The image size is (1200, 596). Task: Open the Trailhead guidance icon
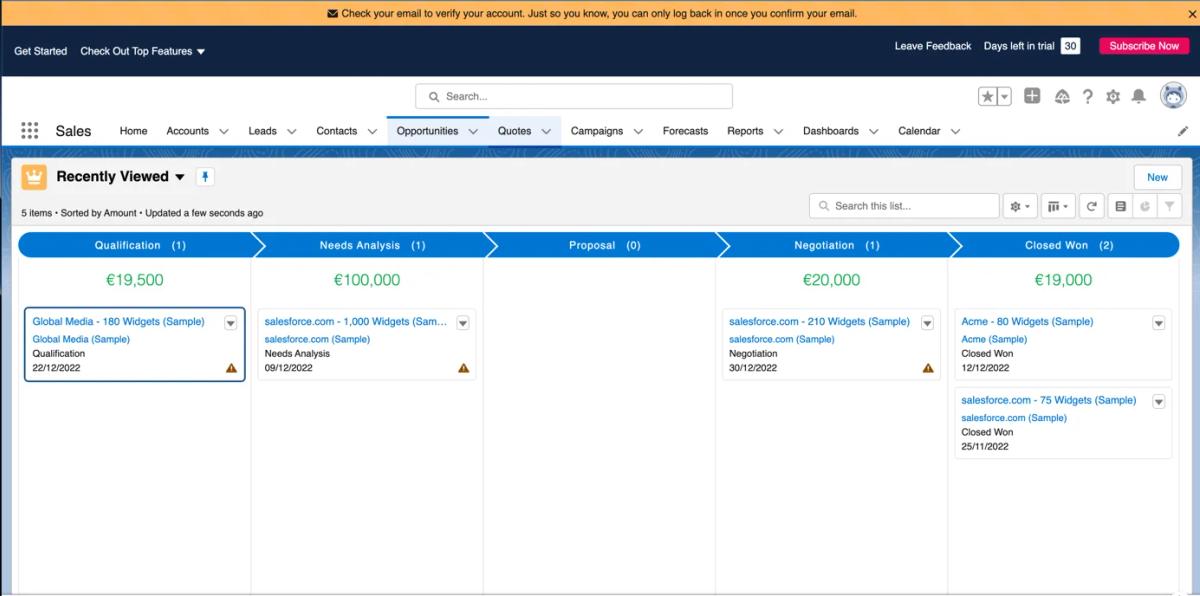pos(1062,96)
